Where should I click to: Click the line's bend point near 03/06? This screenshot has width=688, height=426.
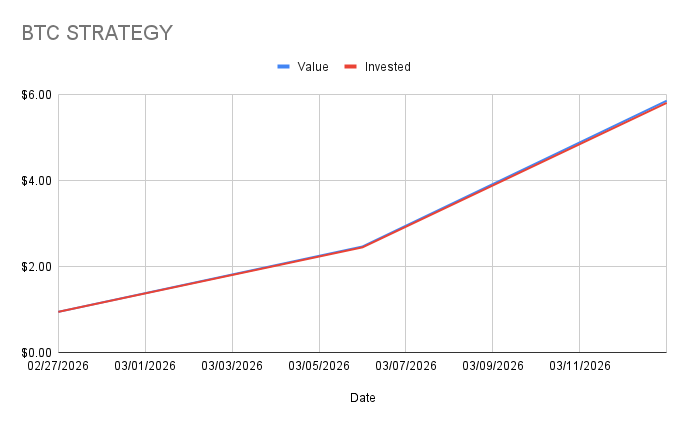(362, 246)
